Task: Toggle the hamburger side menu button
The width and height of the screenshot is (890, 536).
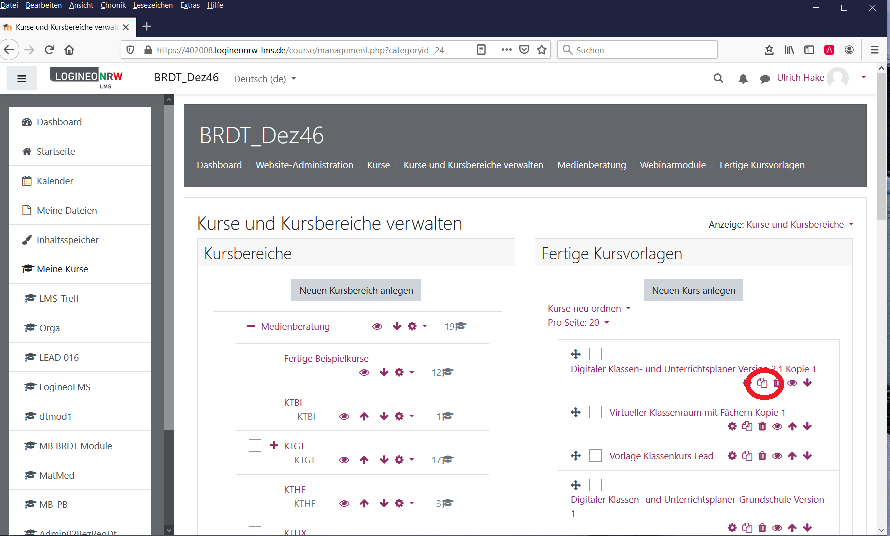Action: pos(22,78)
